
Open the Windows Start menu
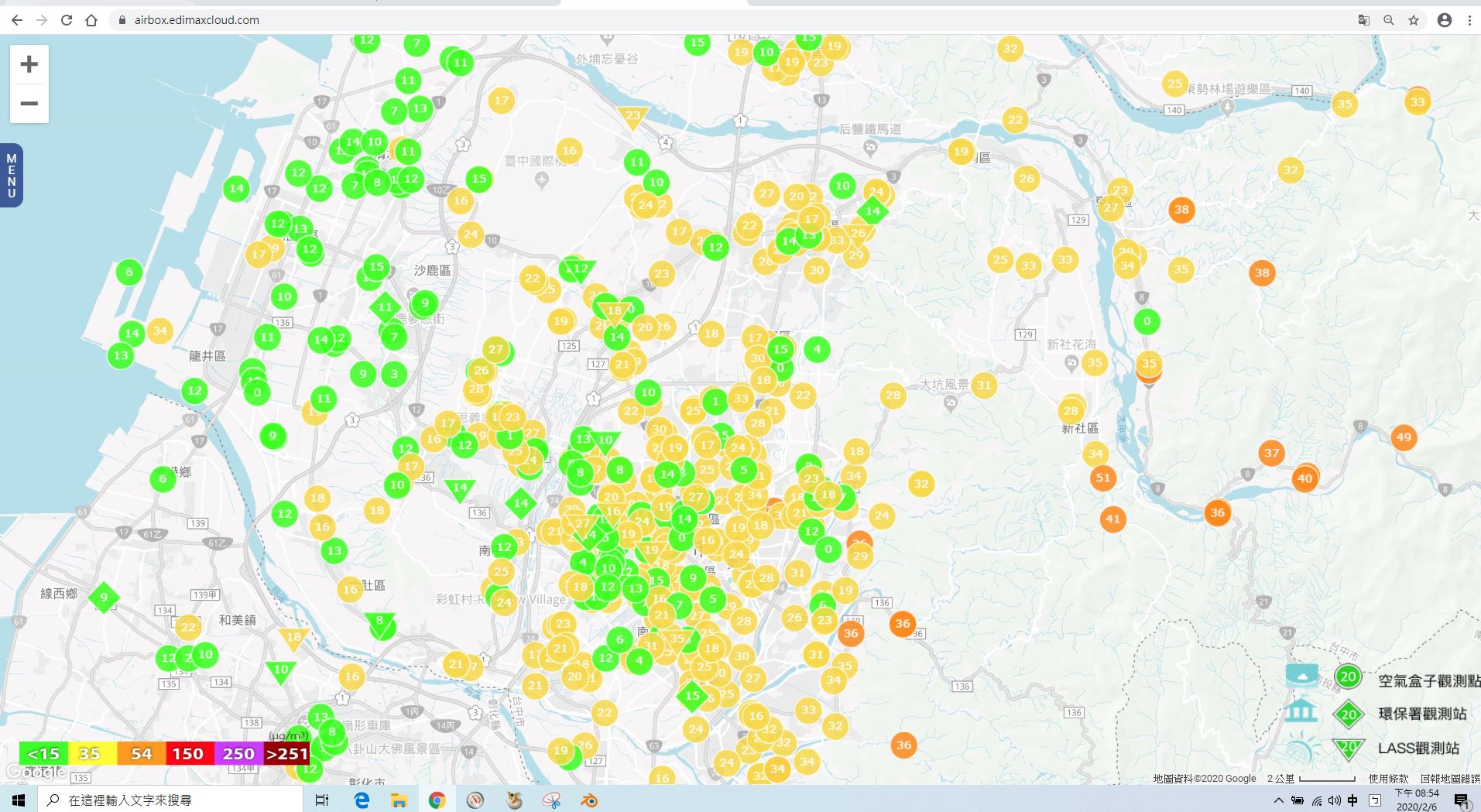pos(19,800)
